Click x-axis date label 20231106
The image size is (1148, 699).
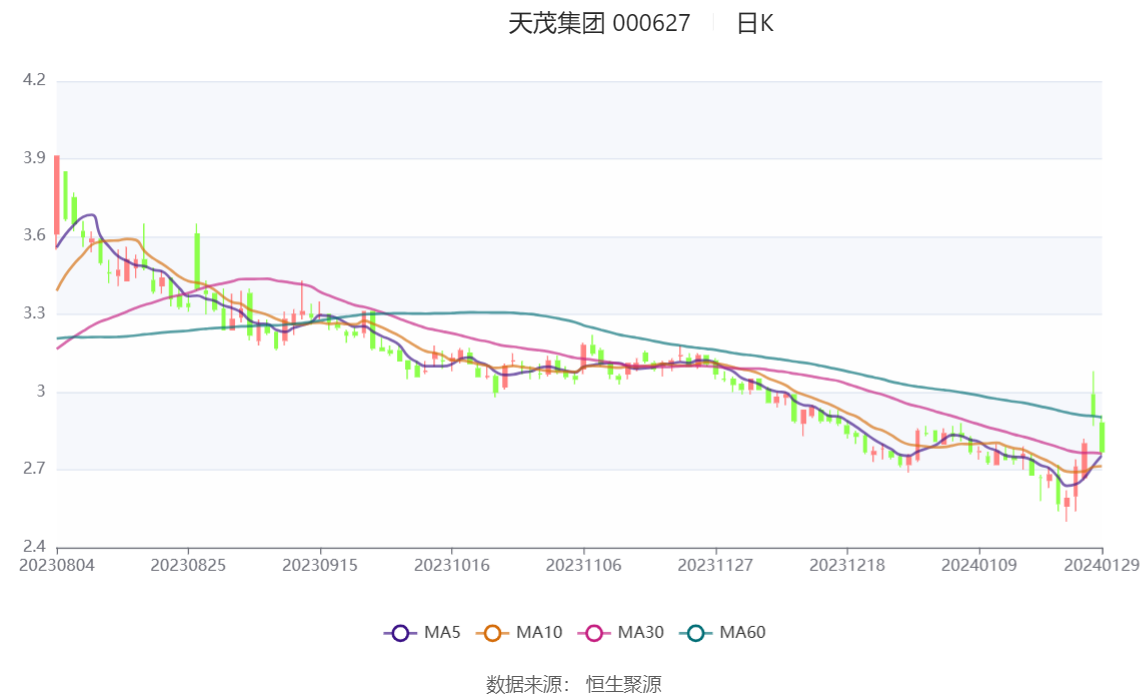coord(584,565)
